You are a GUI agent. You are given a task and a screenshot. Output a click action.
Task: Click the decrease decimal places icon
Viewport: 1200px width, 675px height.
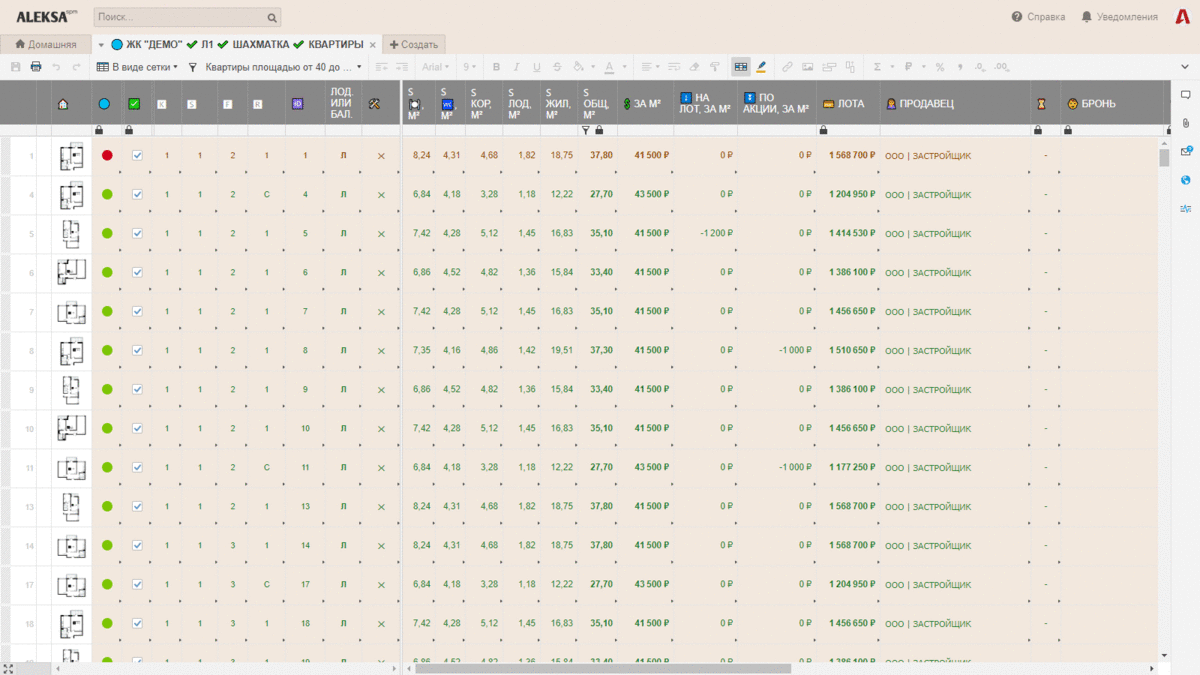[x=979, y=67]
